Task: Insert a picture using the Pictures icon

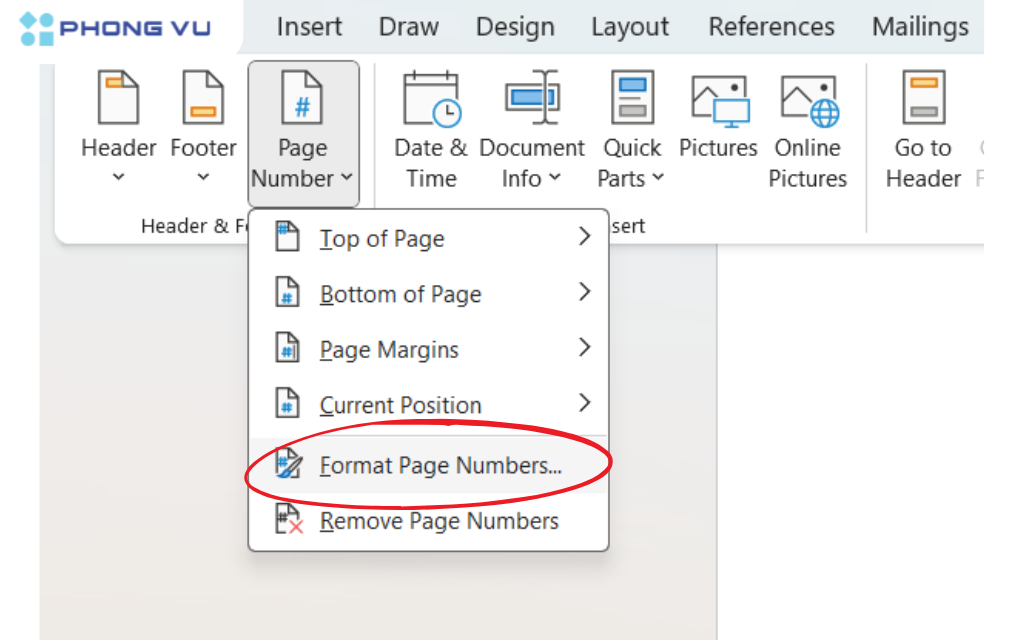Action: (x=718, y=97)
